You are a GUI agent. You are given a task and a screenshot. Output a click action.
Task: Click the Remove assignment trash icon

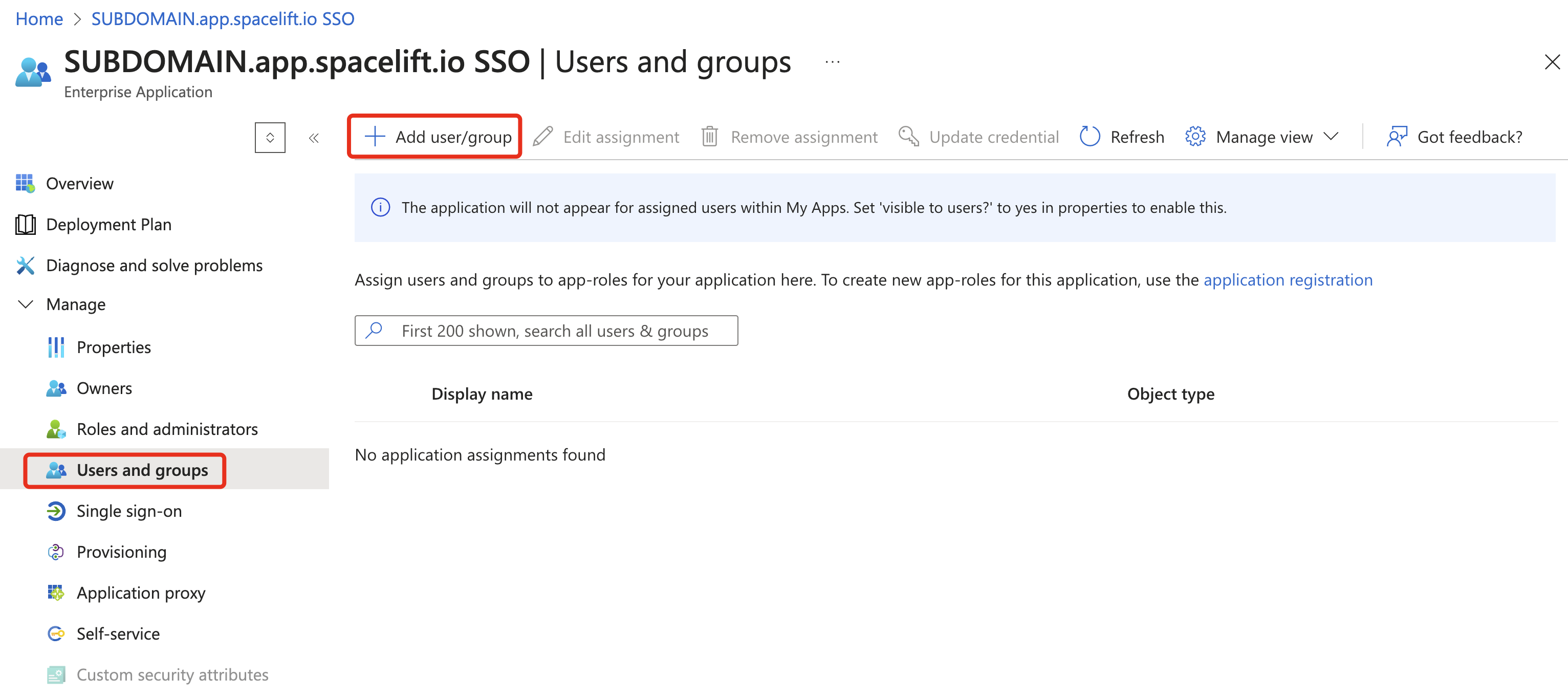click(709, 136)
